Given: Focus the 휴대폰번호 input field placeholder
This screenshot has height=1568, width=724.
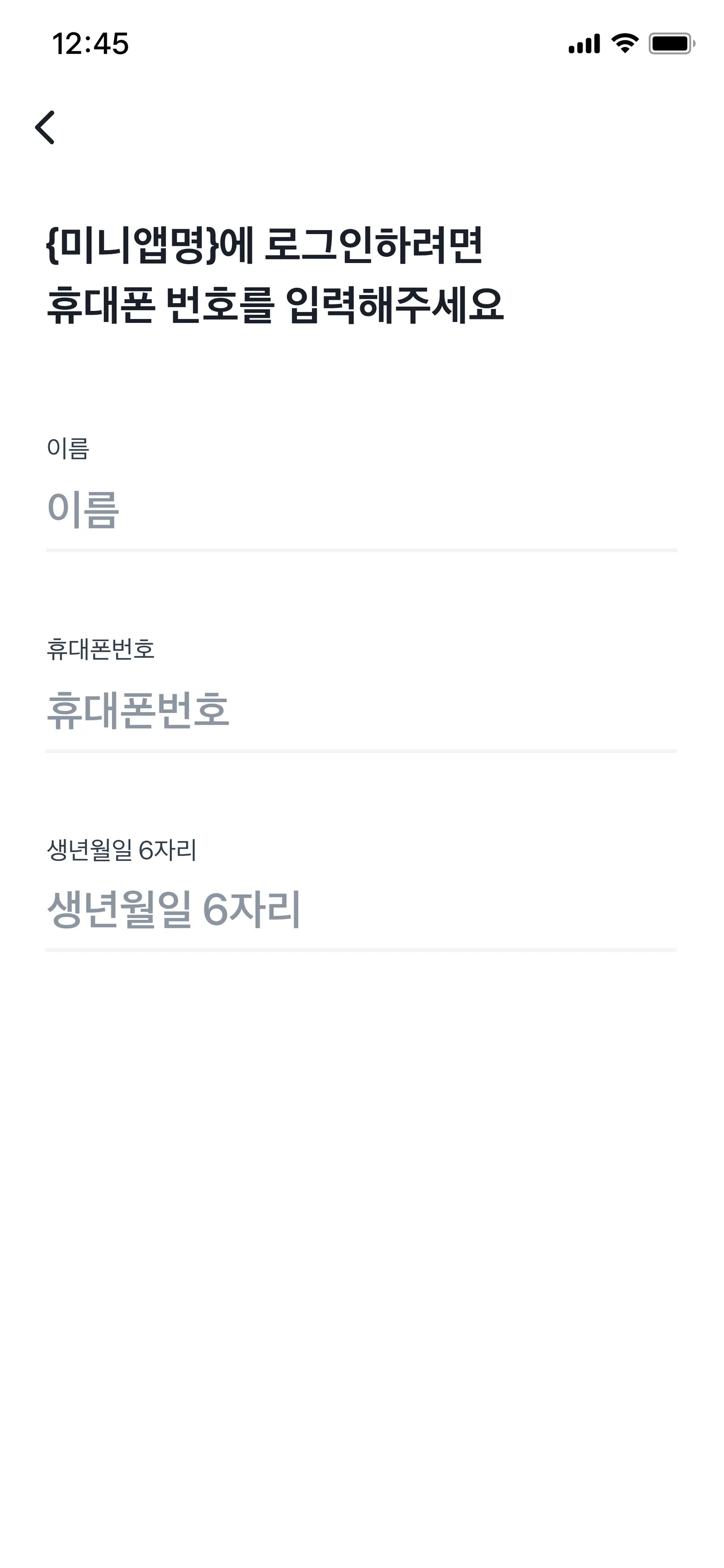Looking at the screenshot, I should tap(138, 710).
